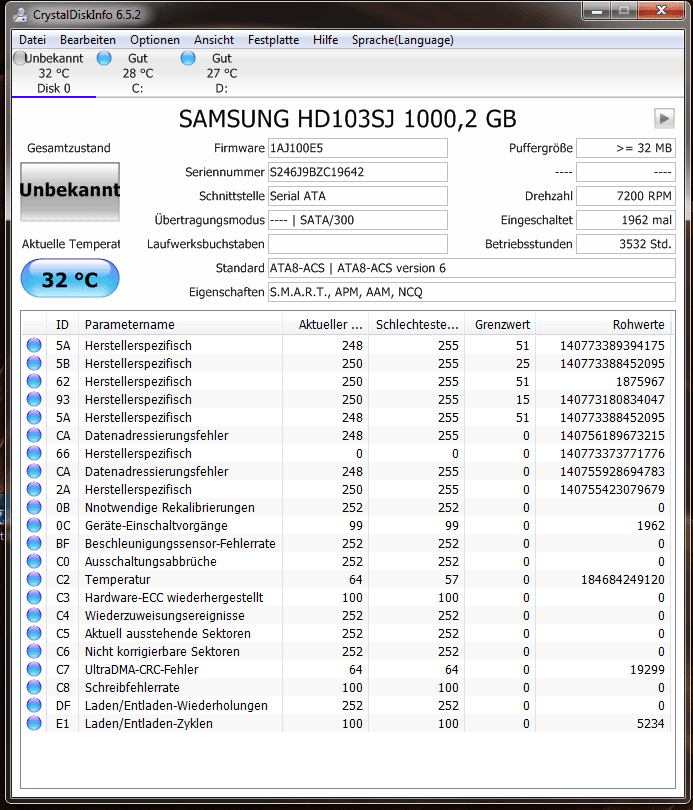Click the Eigenschaften S.M.A.R.T. field

point(471,292)
